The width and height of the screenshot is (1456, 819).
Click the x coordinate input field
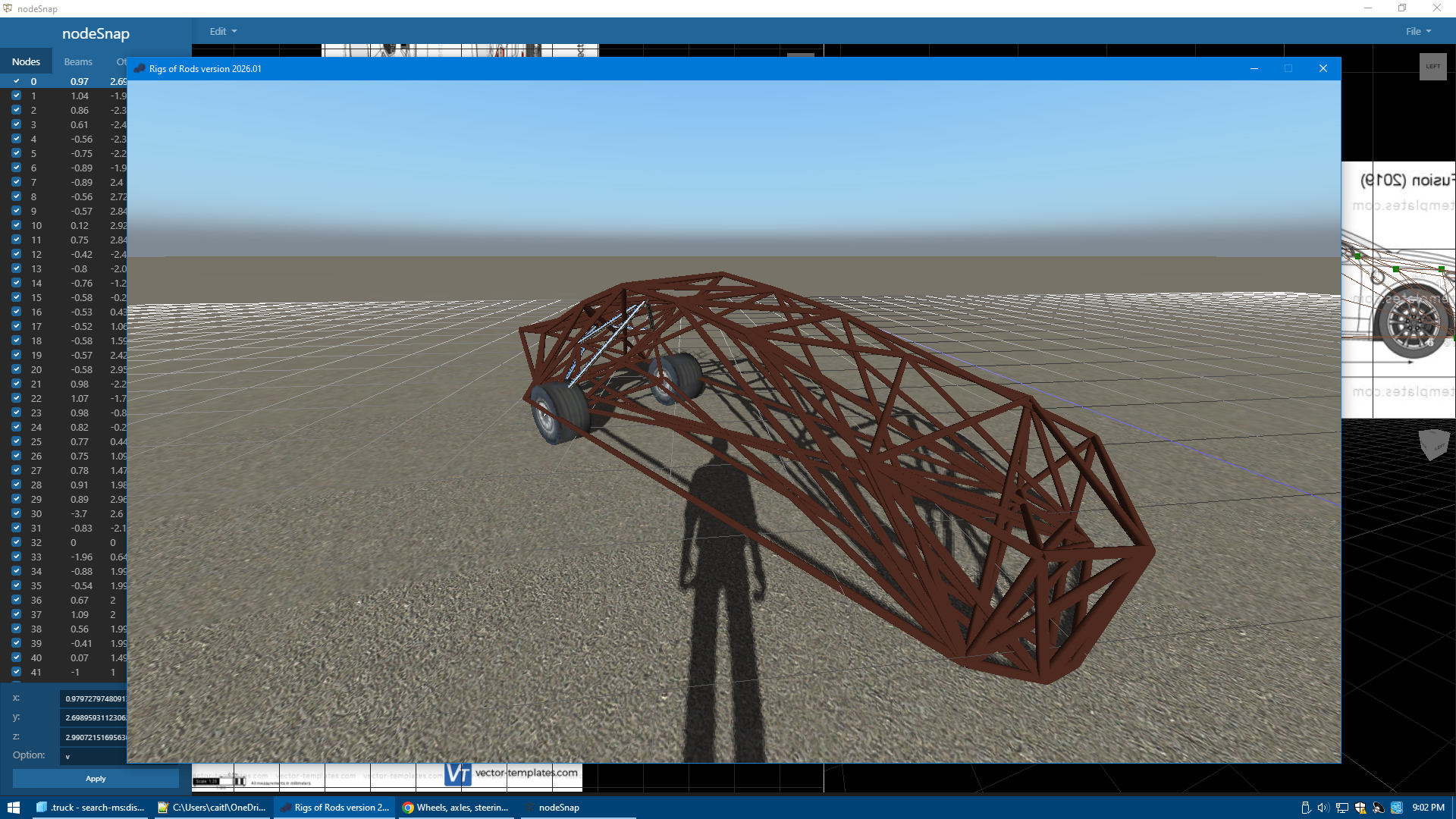point(93,698)
